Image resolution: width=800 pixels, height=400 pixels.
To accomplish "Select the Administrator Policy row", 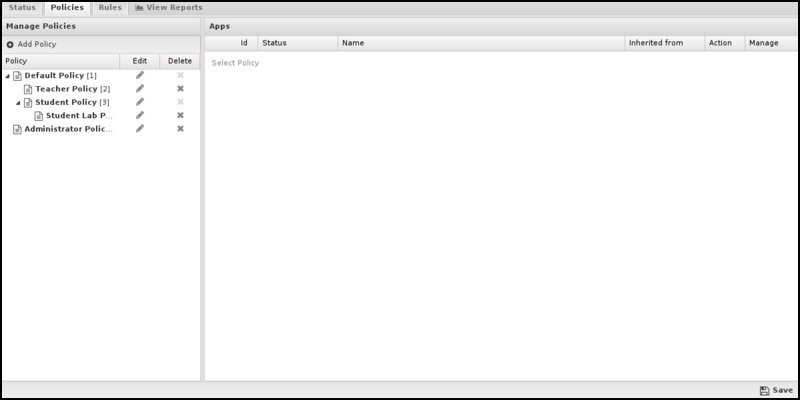I will point(102,129).
